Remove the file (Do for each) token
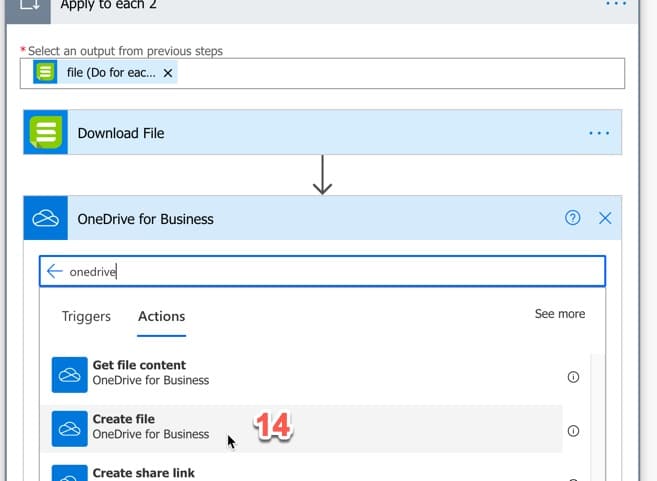Image resolution: width=657 pixels, height=481 pixels. (168, 73)
